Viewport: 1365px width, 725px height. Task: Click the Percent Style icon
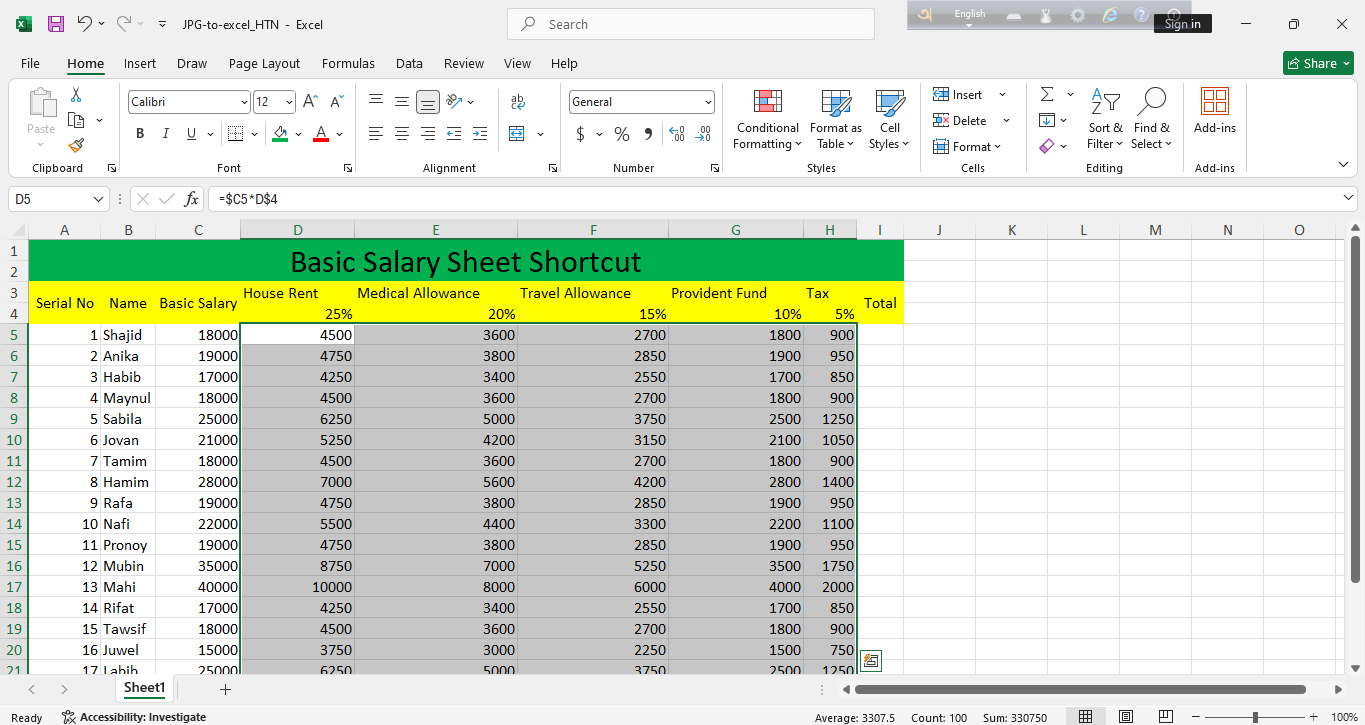pos(621,134)
